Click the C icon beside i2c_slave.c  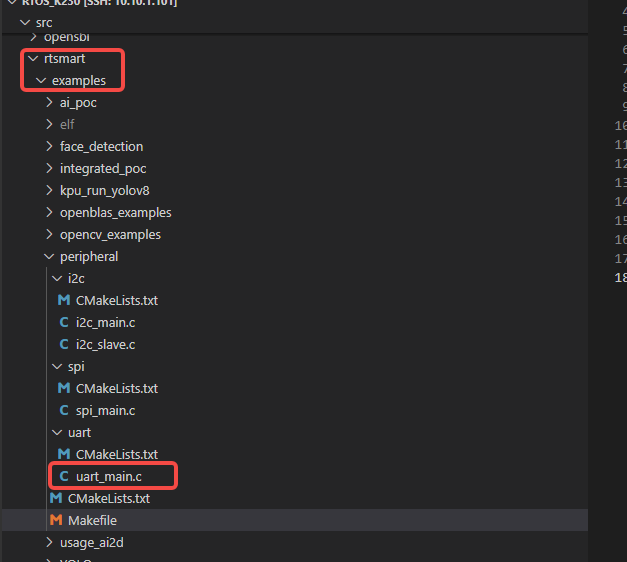64,344
